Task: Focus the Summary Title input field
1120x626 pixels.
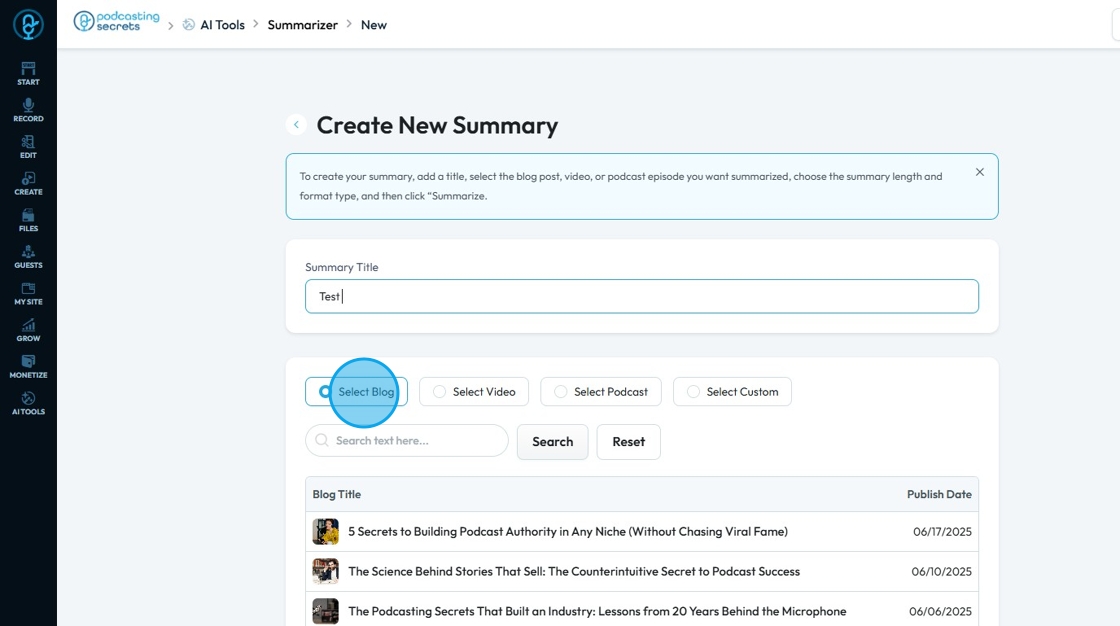Action: pos(641,296)
